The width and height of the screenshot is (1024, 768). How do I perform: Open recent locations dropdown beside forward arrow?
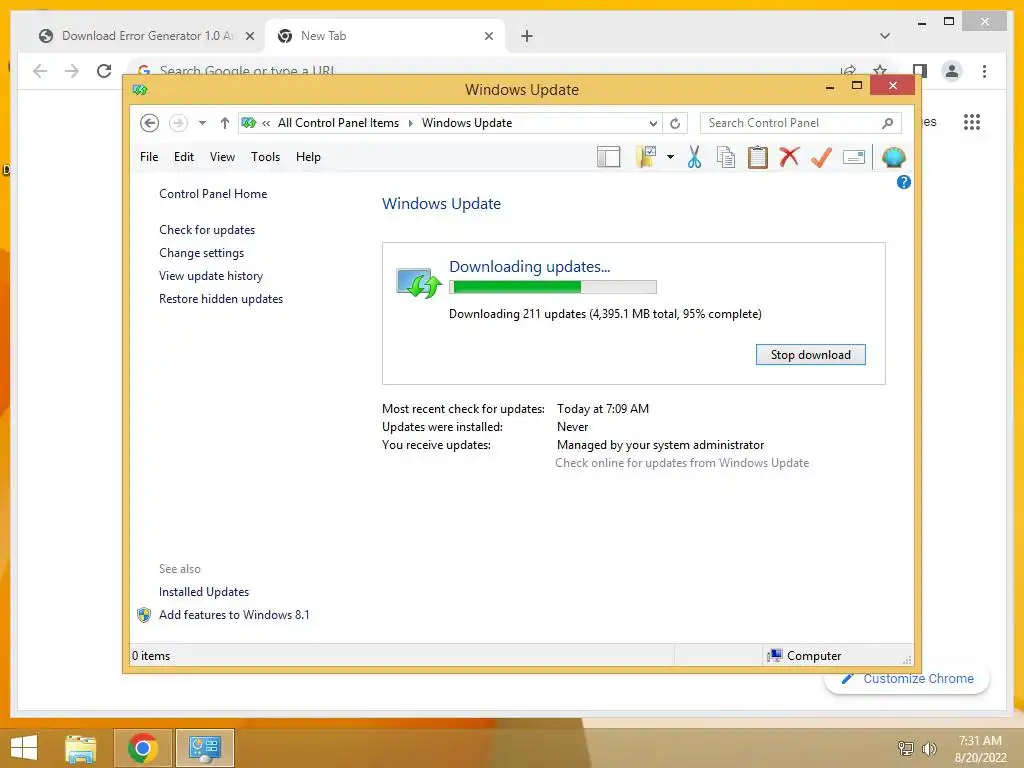202,123
